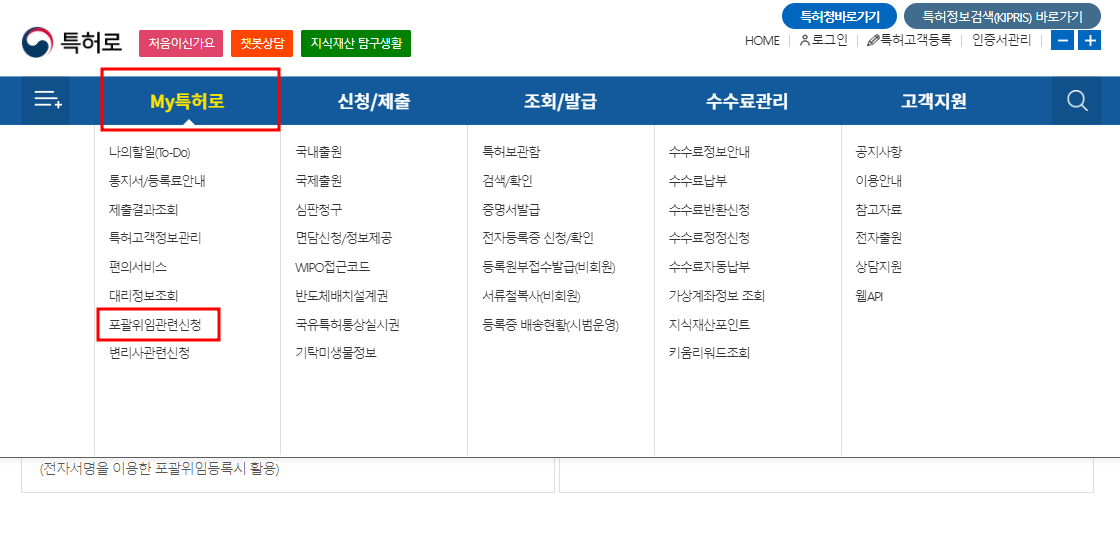Select 등록증 배송현황(시범운영) menu item
The image size is (1120, 559).
(550, 325)
